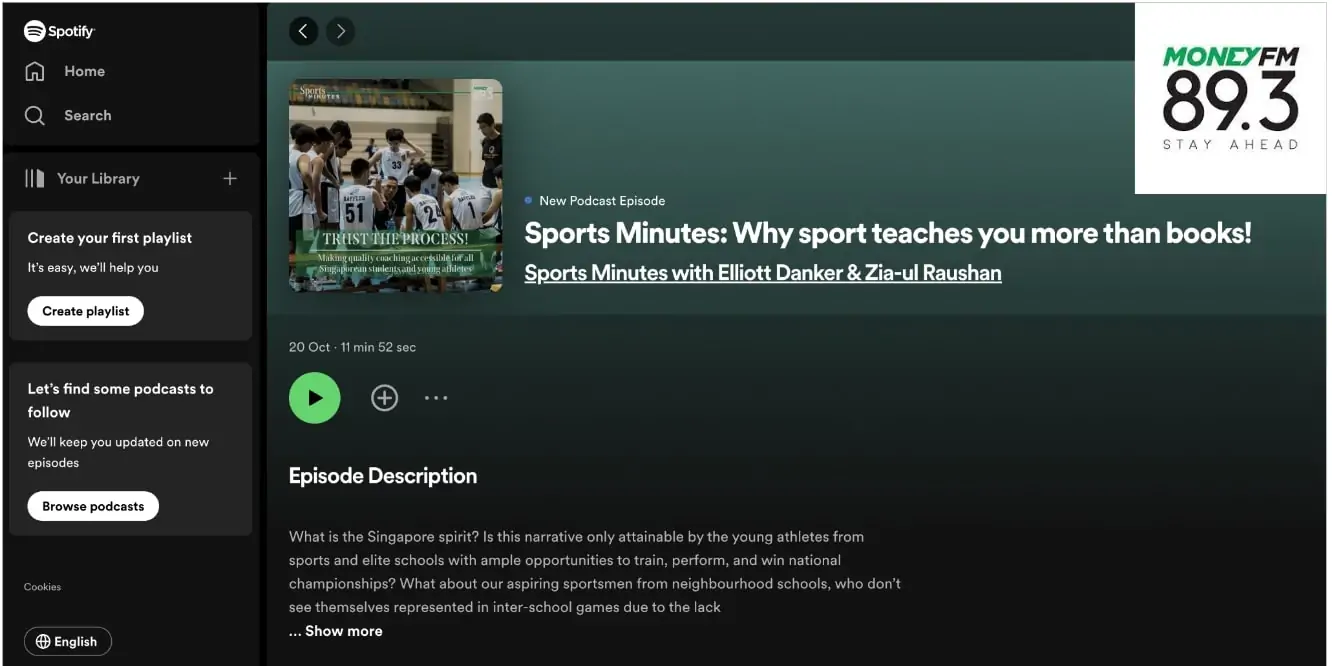Click the Search magnifier icon
This screenshot has height=666, width=1332.
[x=35, y=115]
